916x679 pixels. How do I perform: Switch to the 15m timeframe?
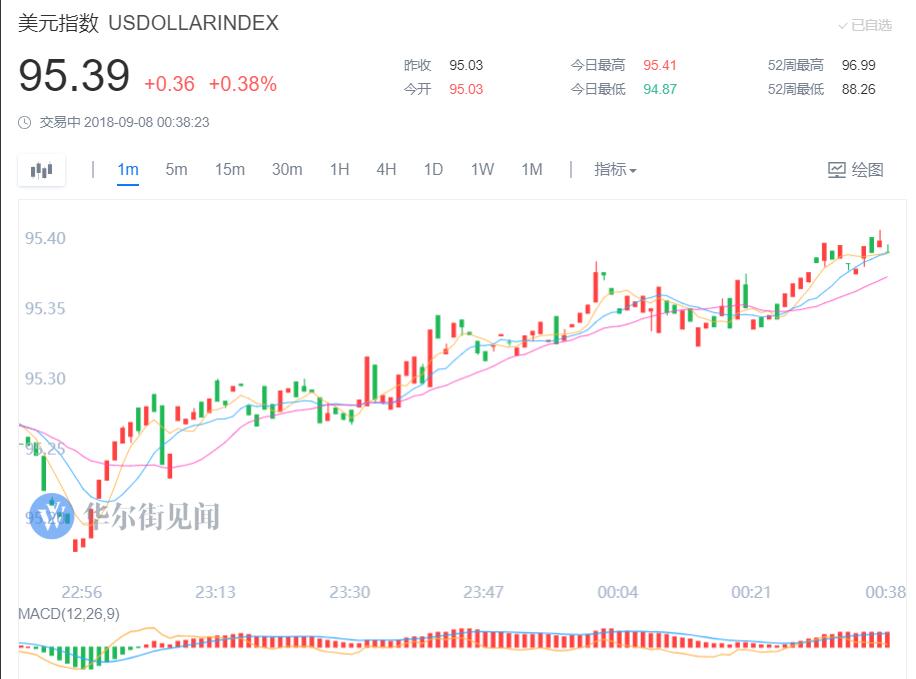(229, 170)
